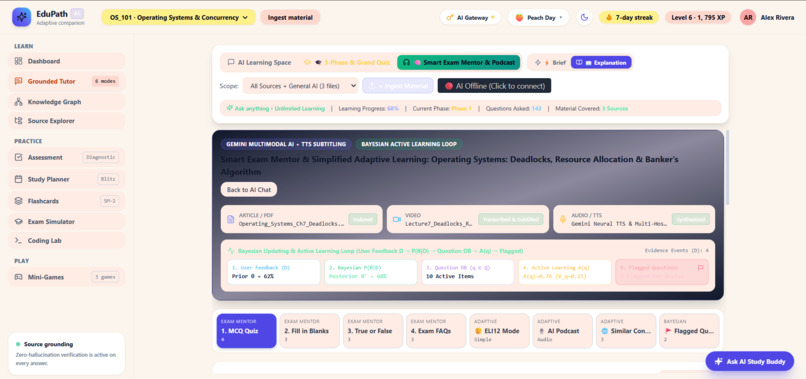Image resolution: width=806 pixels, height=379 pixels.
Task: Click the peach icon in Peach Day theme
Action: click(519, 17)
